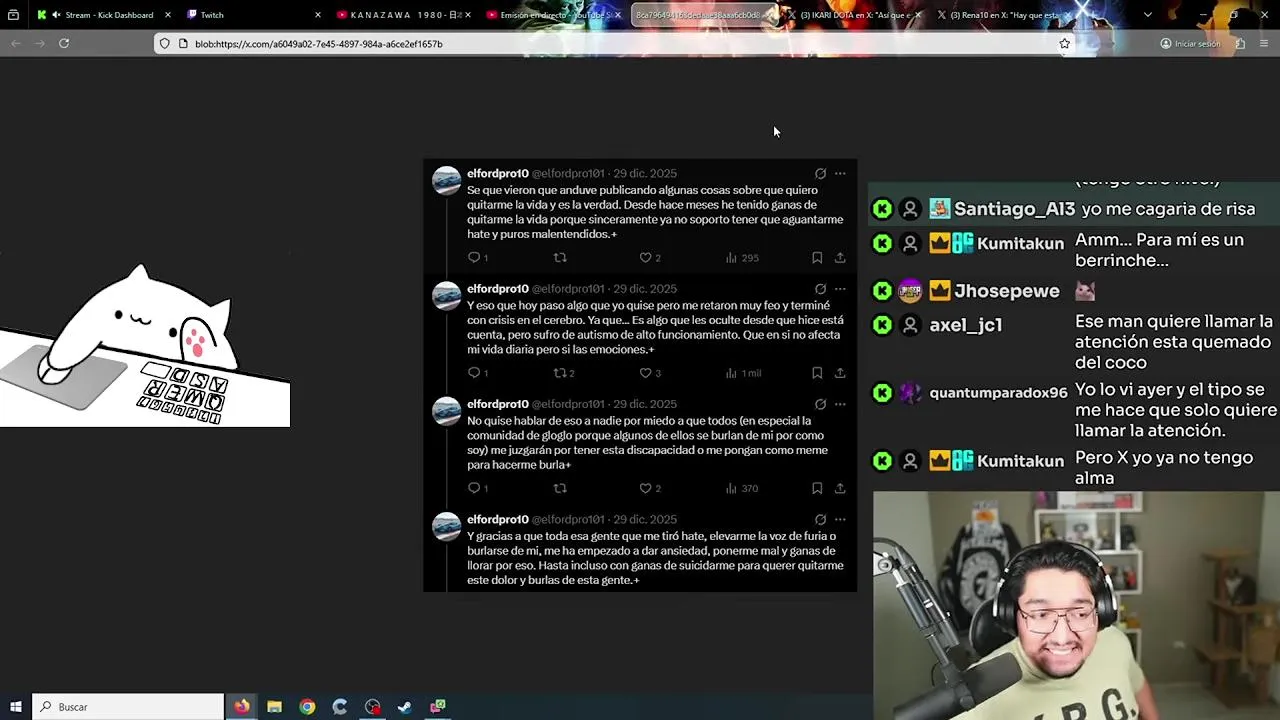Click the Bongo Cat overlay widget
Image resolution: width=1280 pixels, height=720 pixels.
click(x=145, y=345)
